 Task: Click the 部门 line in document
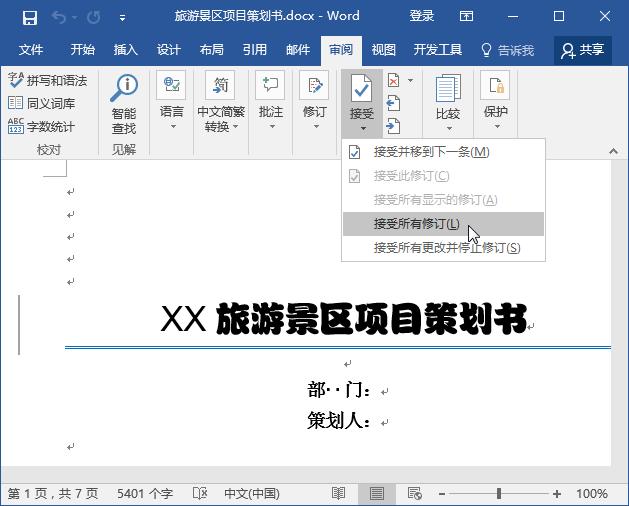tap(339, 390)
